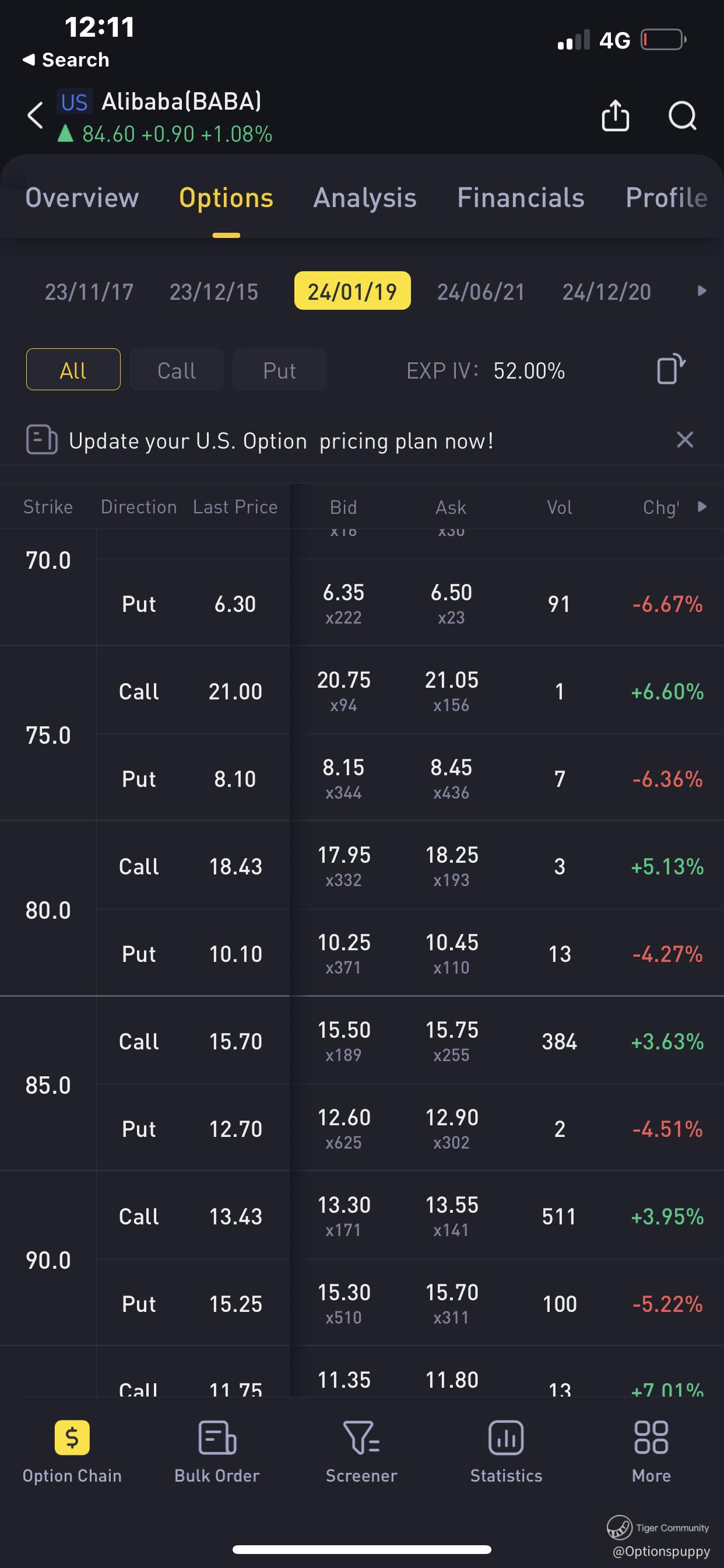Go back using the left chevron
Viewport: 724px width, 1568px height.
pos(36,115)
